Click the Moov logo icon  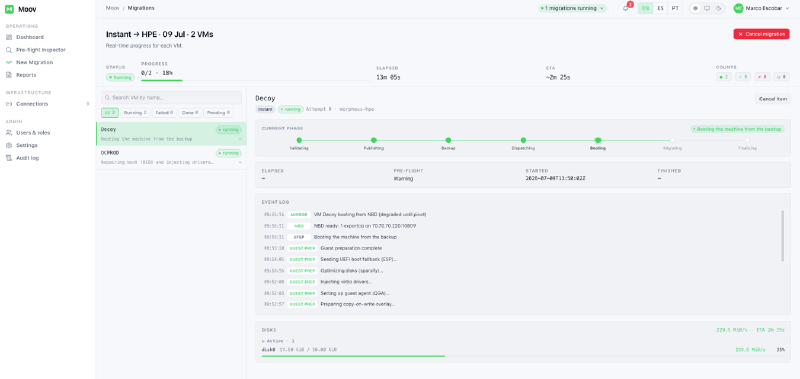coord(9,9)
